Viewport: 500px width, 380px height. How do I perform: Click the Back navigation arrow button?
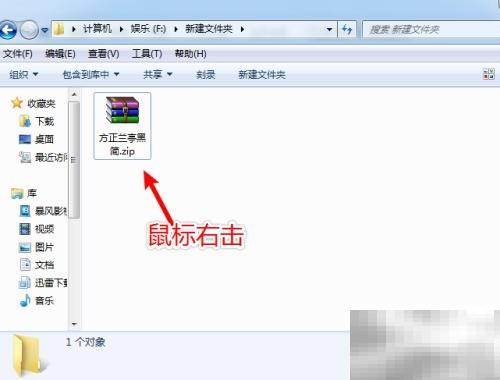(7, 30)
